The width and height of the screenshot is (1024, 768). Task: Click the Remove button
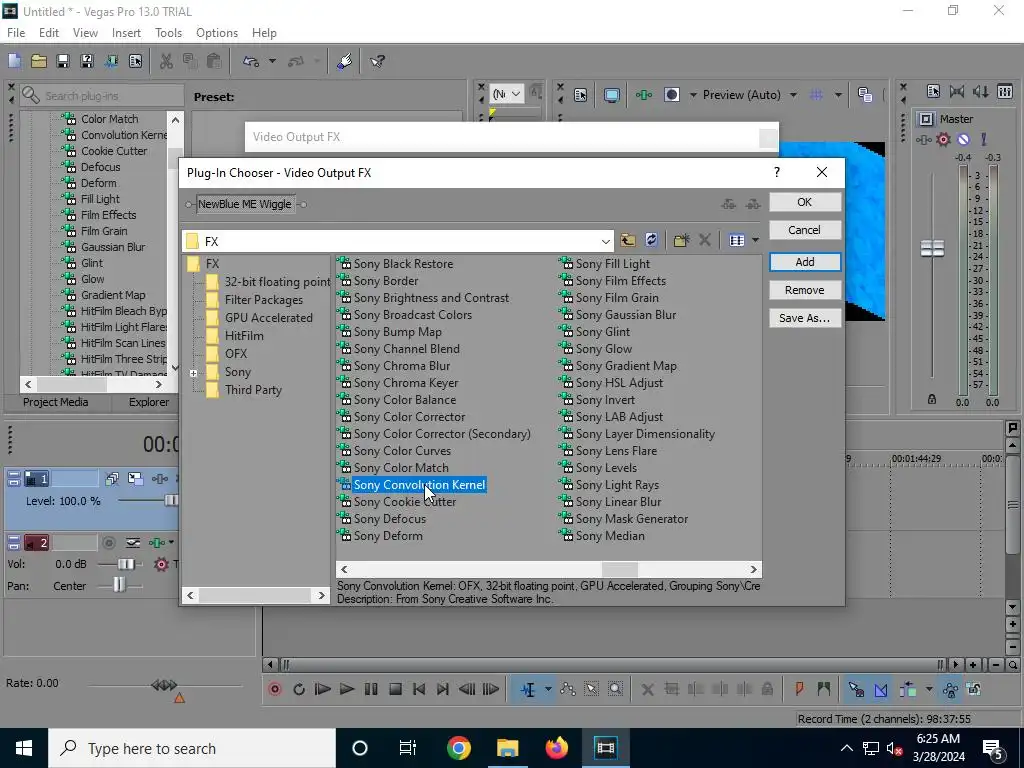pos(805,290)
